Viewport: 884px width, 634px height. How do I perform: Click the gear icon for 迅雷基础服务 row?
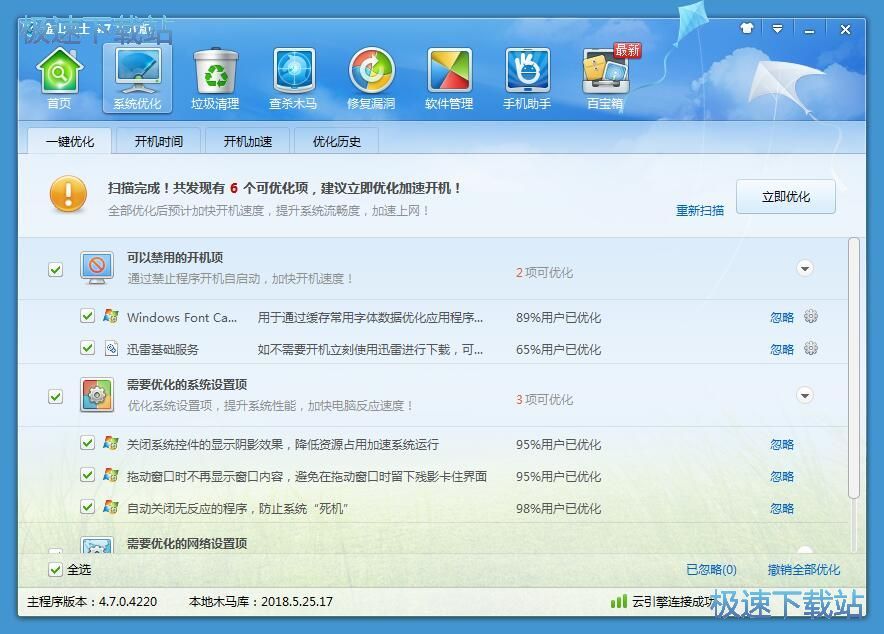click(x=811, y=348)
